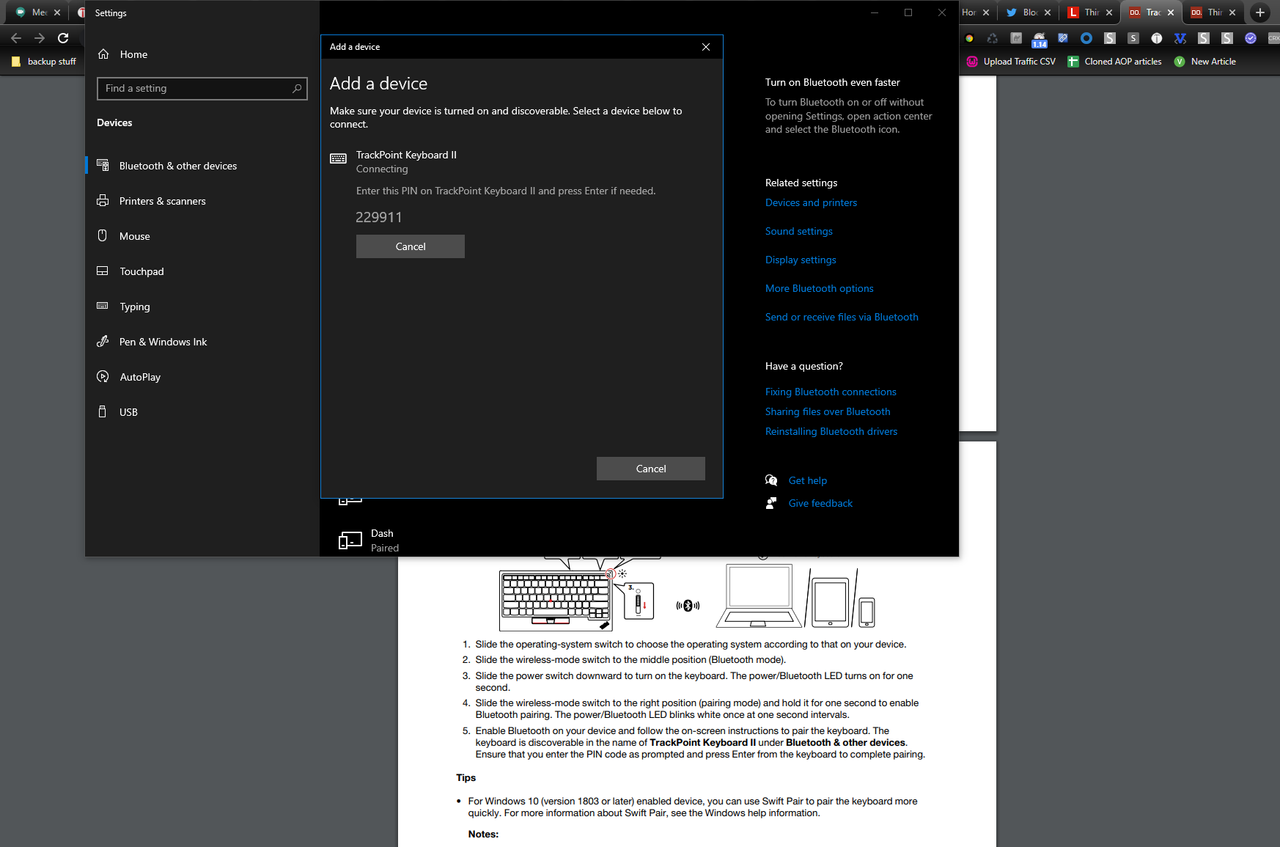Image resolution: width=1280 pixels, height=847 pixels.
Task: Open the Devices and printers link
Action: coord(811,203)
